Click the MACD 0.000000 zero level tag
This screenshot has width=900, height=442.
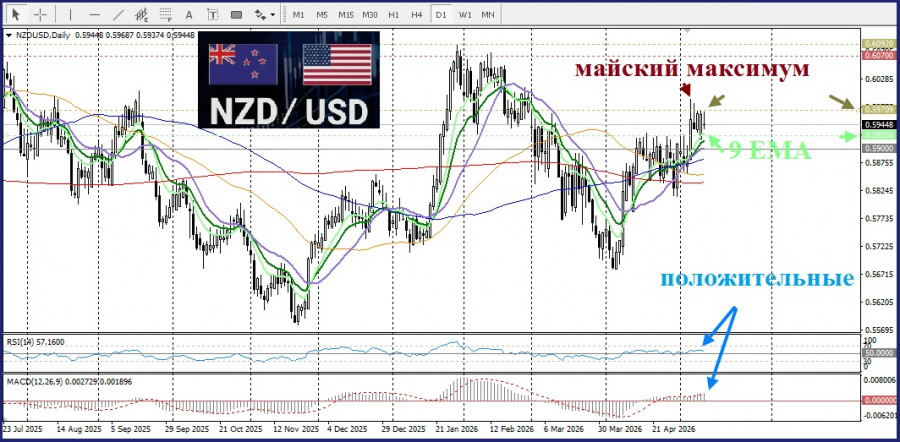pyautogui.click(x=877, y=400)
